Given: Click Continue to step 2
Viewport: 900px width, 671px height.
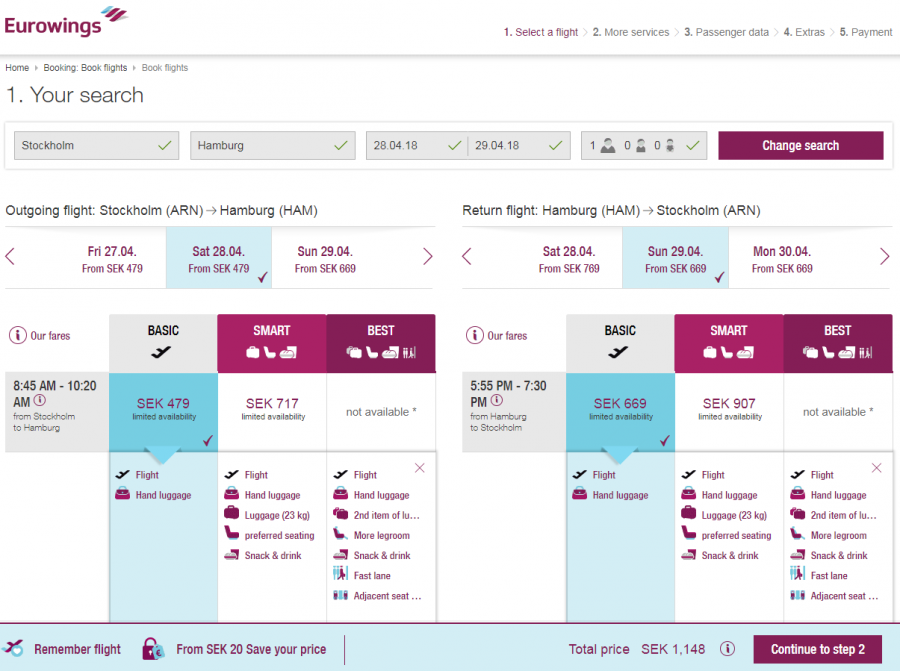Looking at the screenshot, I should 817,649.
